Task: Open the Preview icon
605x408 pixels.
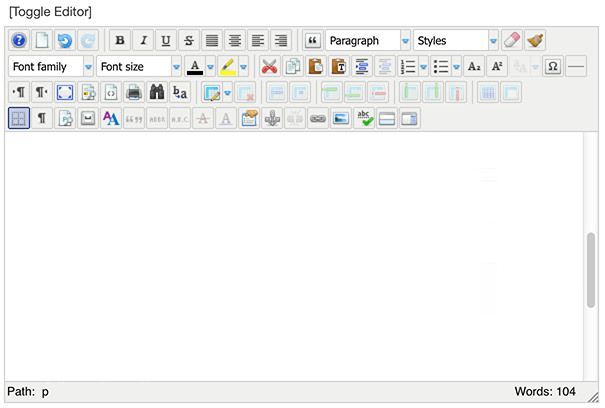Action: tap(88, 92)
